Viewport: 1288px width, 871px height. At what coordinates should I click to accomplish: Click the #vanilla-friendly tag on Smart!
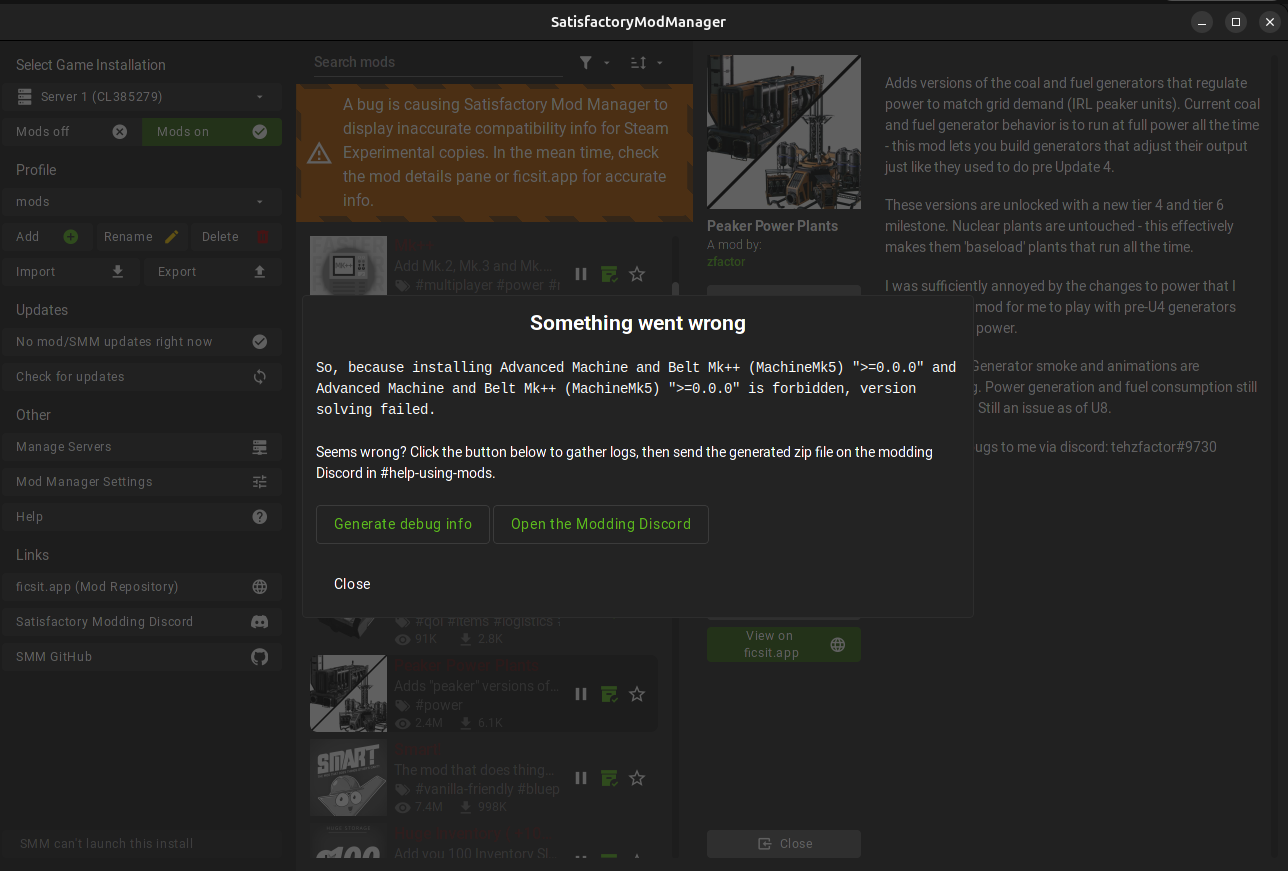coord(464,790)
